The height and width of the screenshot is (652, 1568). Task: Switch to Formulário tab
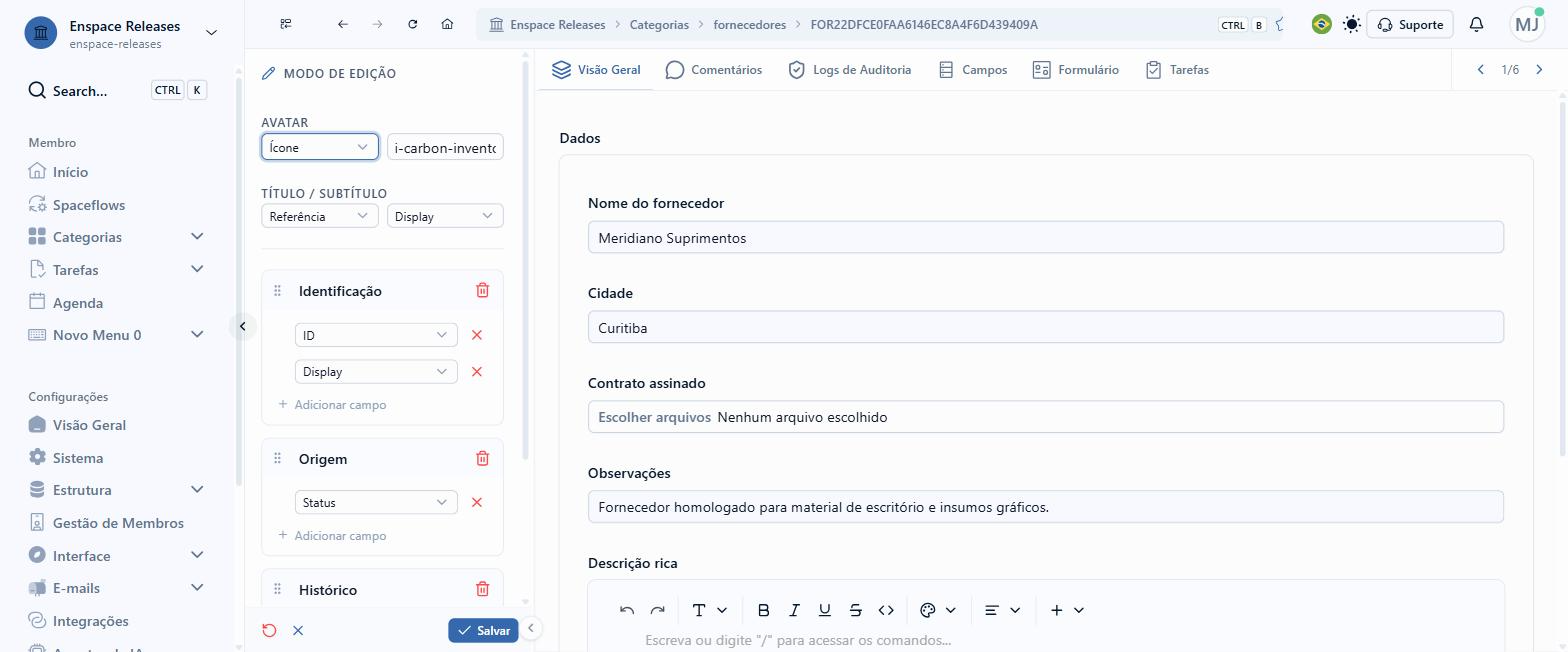1076,70
